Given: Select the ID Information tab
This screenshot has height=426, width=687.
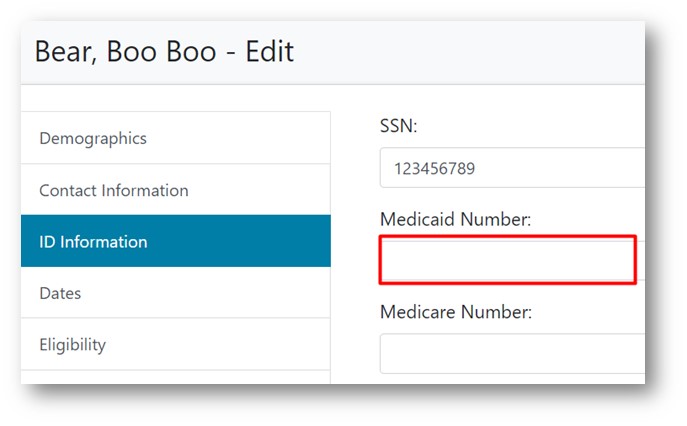Looking at the screenshot, I should click(x=93, y=242).
